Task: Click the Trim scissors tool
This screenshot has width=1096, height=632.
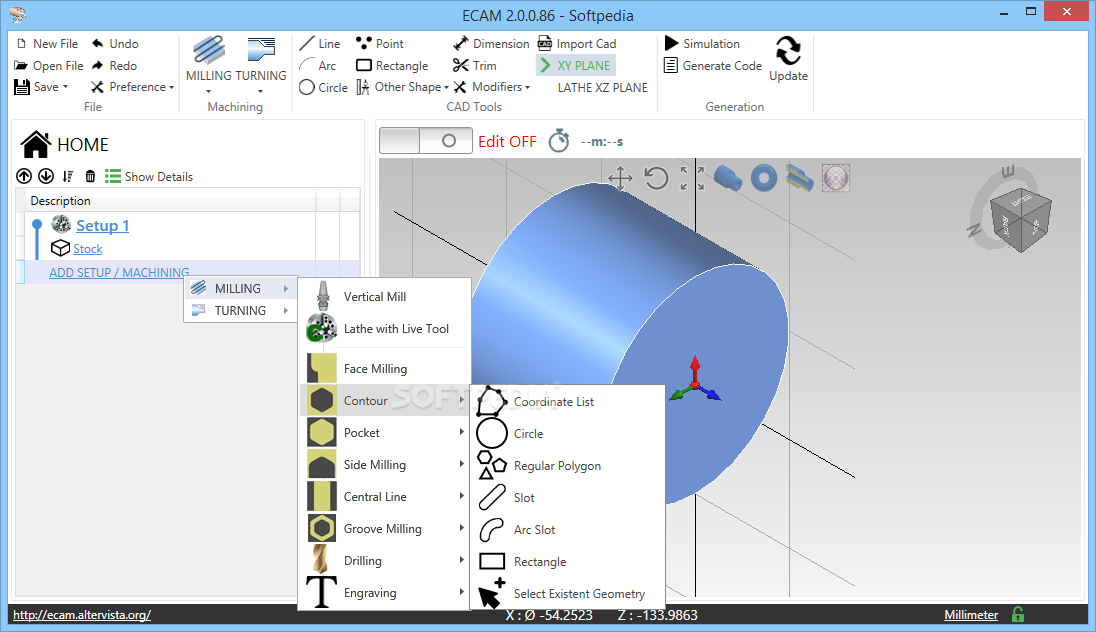Action: click(x=475, y=66)
